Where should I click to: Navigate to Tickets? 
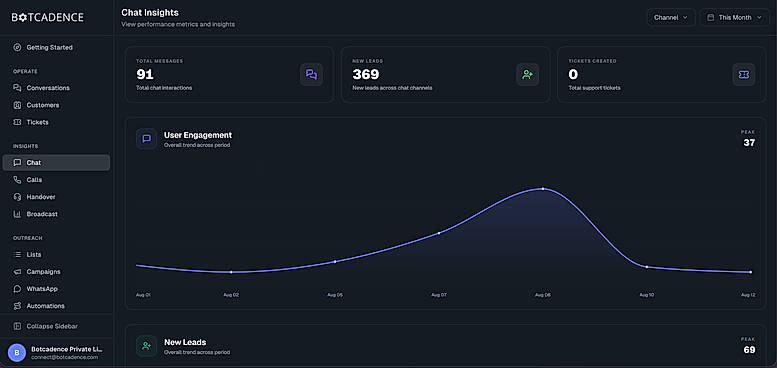pos(56,122)
